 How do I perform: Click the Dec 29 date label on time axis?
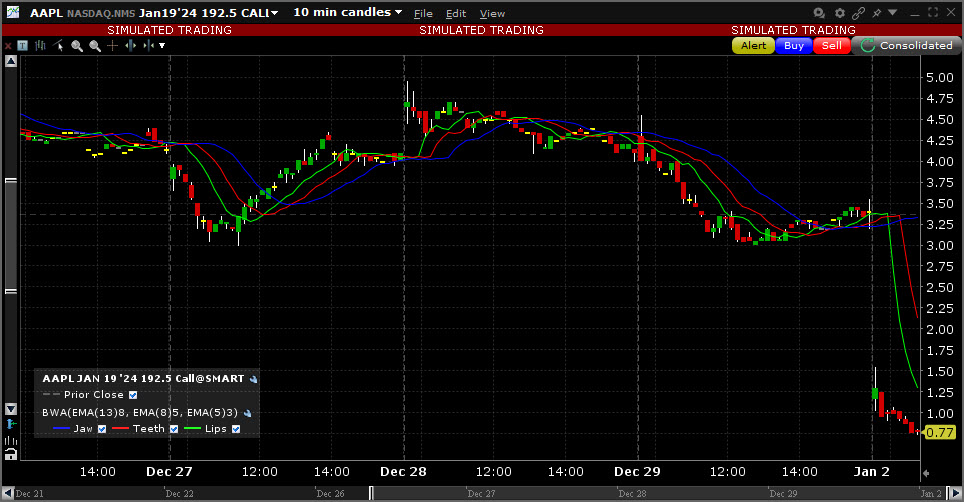(638, 472)
